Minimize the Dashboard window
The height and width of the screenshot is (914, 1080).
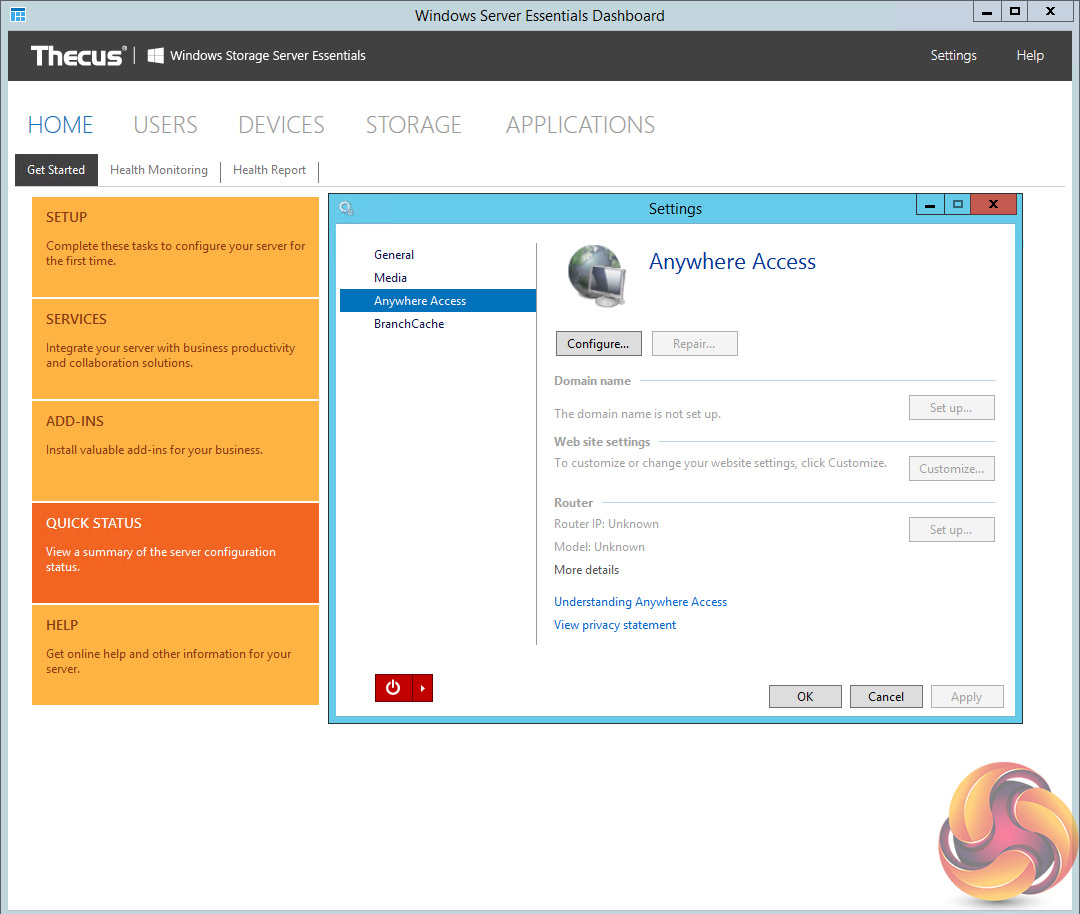tap(987, 12)
